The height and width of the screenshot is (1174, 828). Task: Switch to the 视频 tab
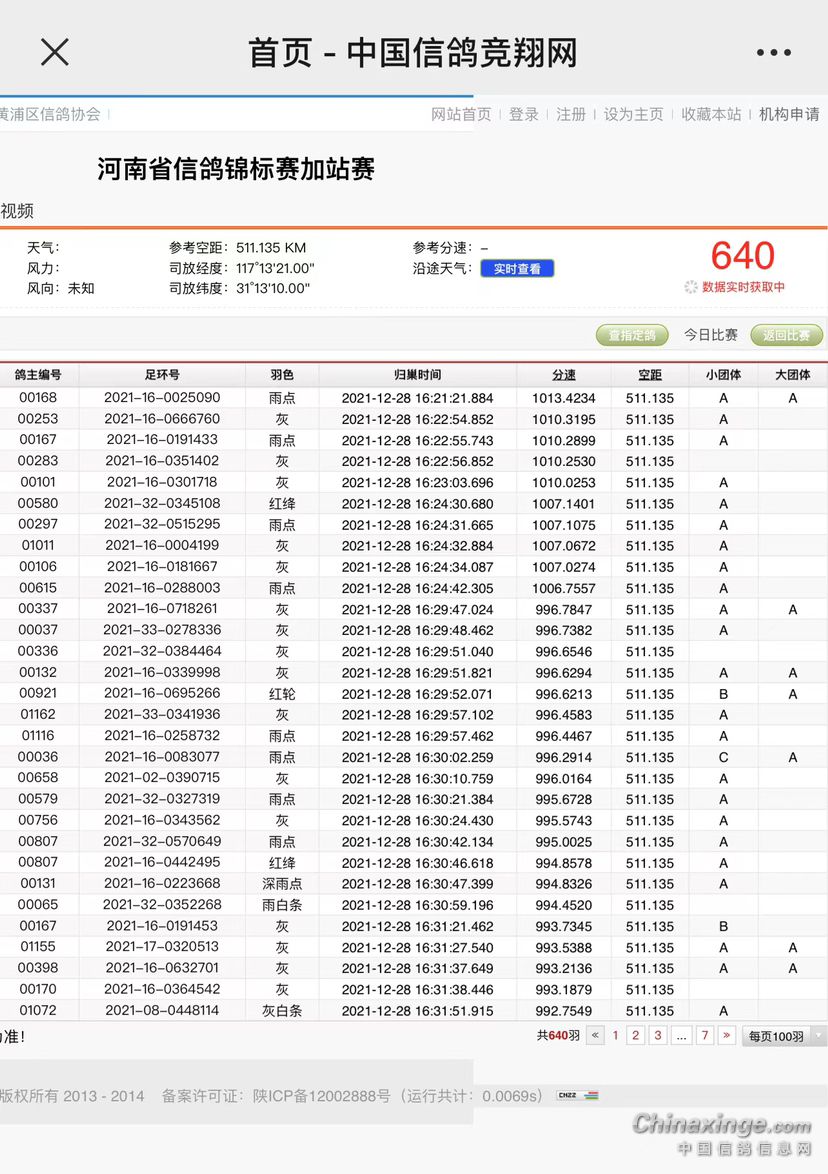(x=17, y=211)
